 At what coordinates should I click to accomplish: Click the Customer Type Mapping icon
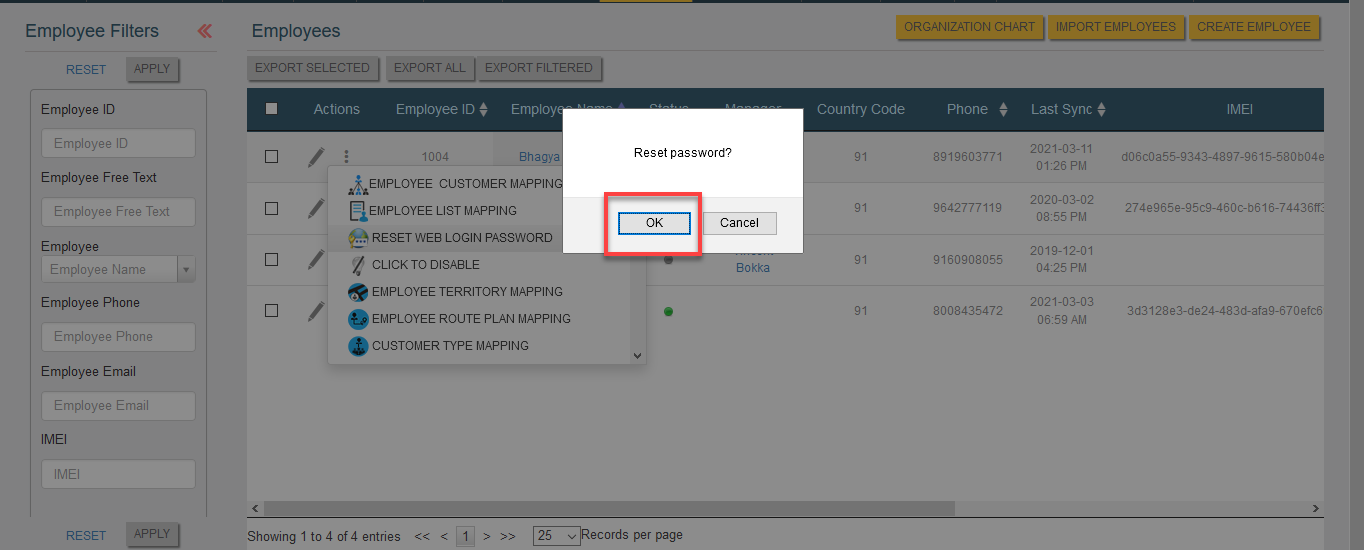point(358,346)
